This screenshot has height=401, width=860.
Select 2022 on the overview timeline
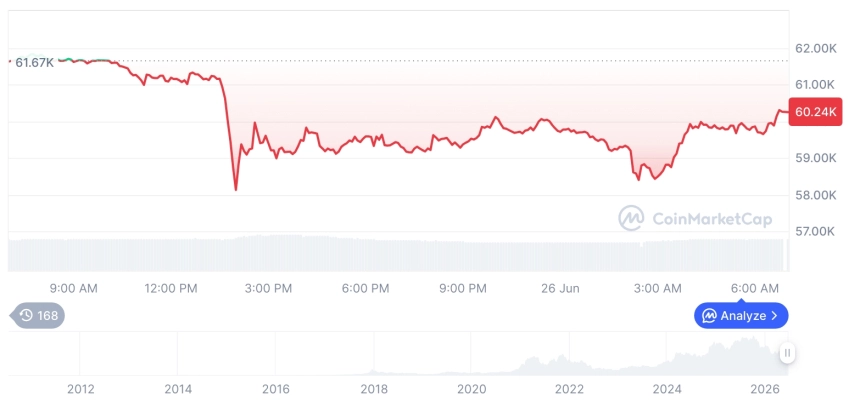569,389
